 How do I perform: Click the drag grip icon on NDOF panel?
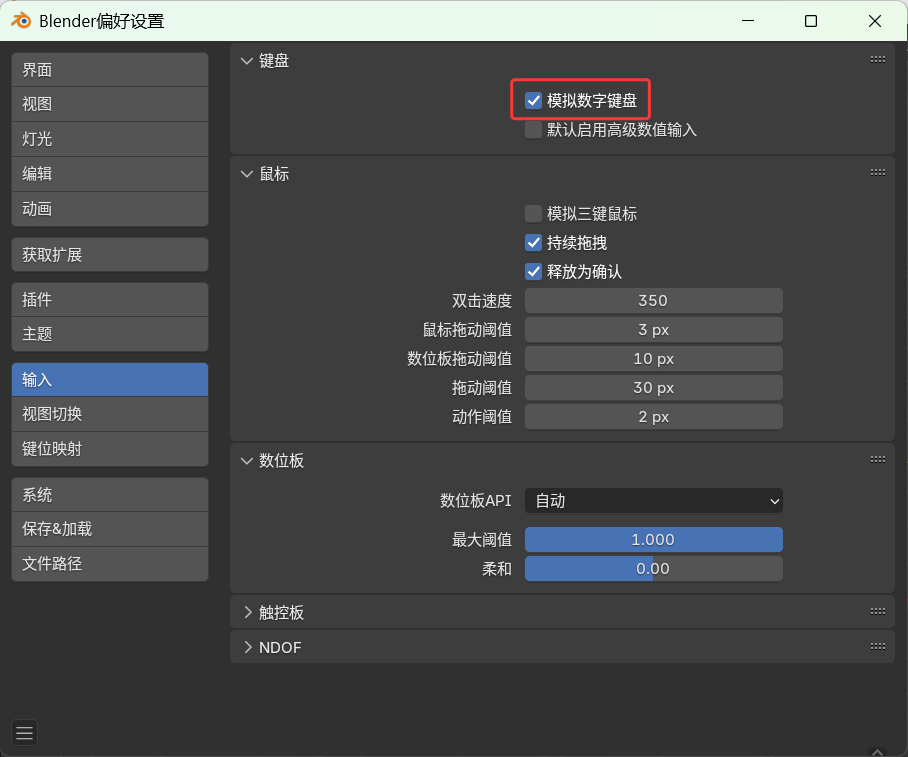pos(877,647)
